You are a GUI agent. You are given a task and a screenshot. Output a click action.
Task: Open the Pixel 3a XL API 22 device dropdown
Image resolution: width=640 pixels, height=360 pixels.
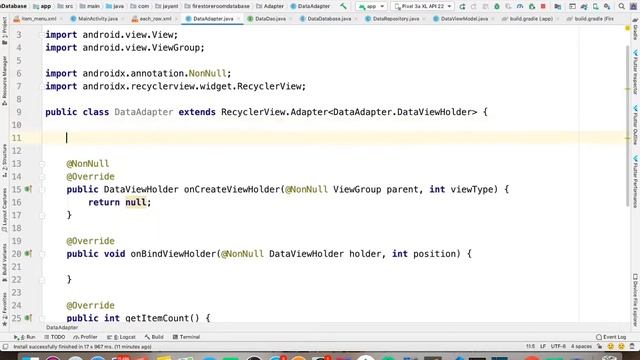[423, 7]
